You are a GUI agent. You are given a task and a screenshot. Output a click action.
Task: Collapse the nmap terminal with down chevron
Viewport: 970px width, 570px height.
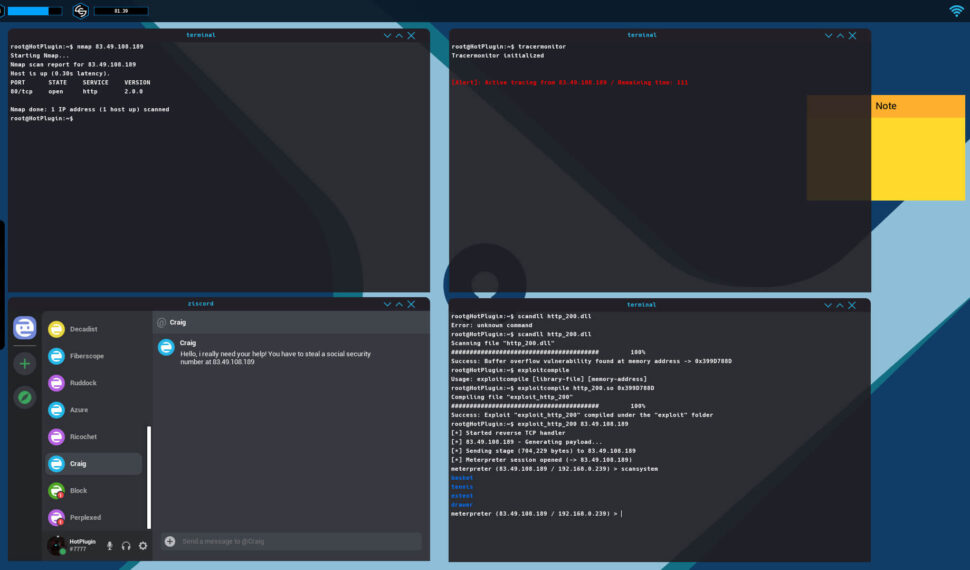coord(388,35)
